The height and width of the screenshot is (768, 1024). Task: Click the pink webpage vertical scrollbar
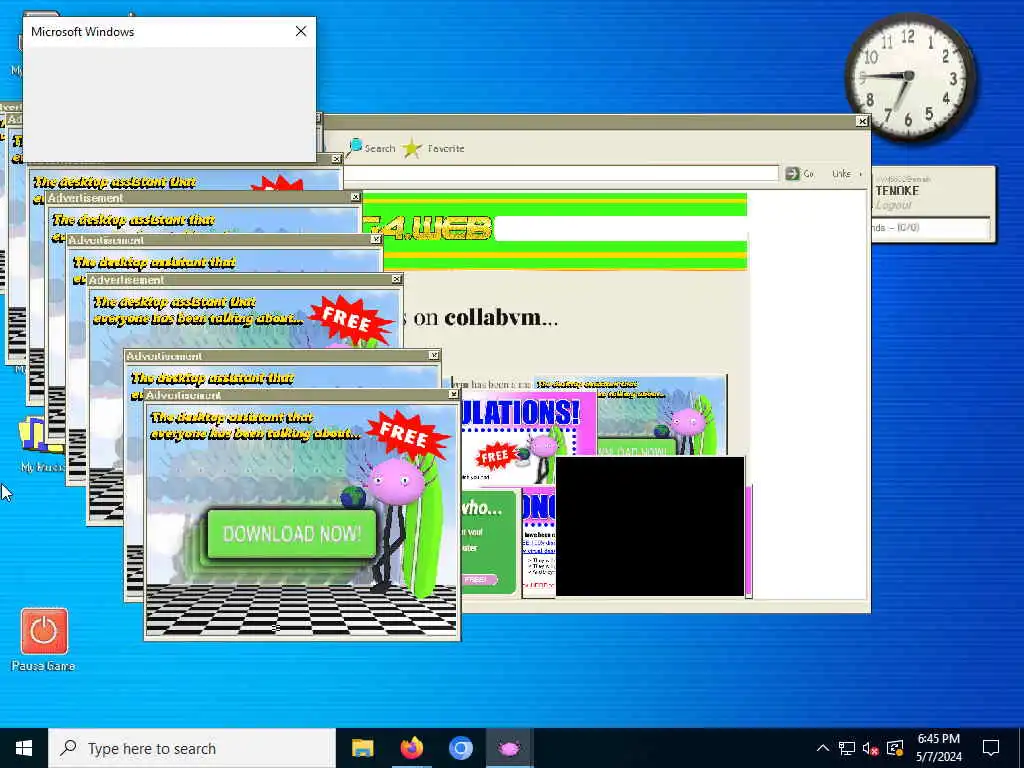point(748,541)
